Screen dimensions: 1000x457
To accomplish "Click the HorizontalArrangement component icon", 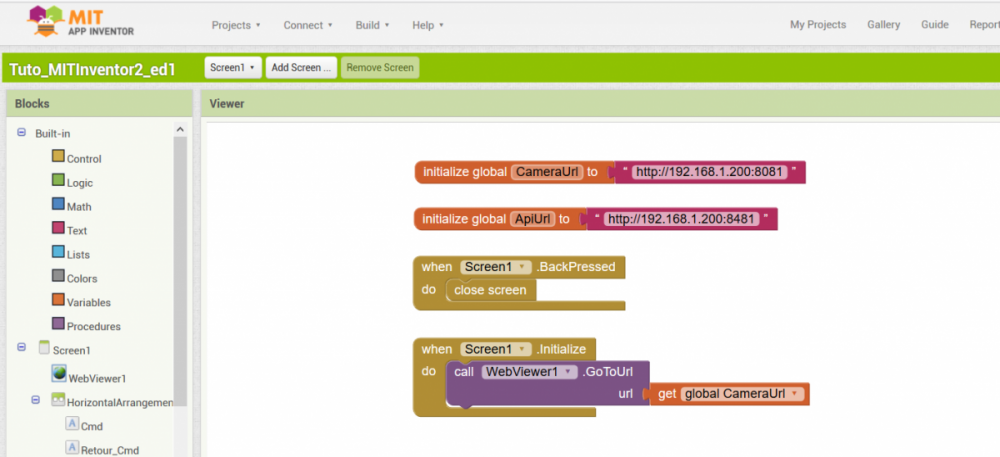I will tap(59, 400).
